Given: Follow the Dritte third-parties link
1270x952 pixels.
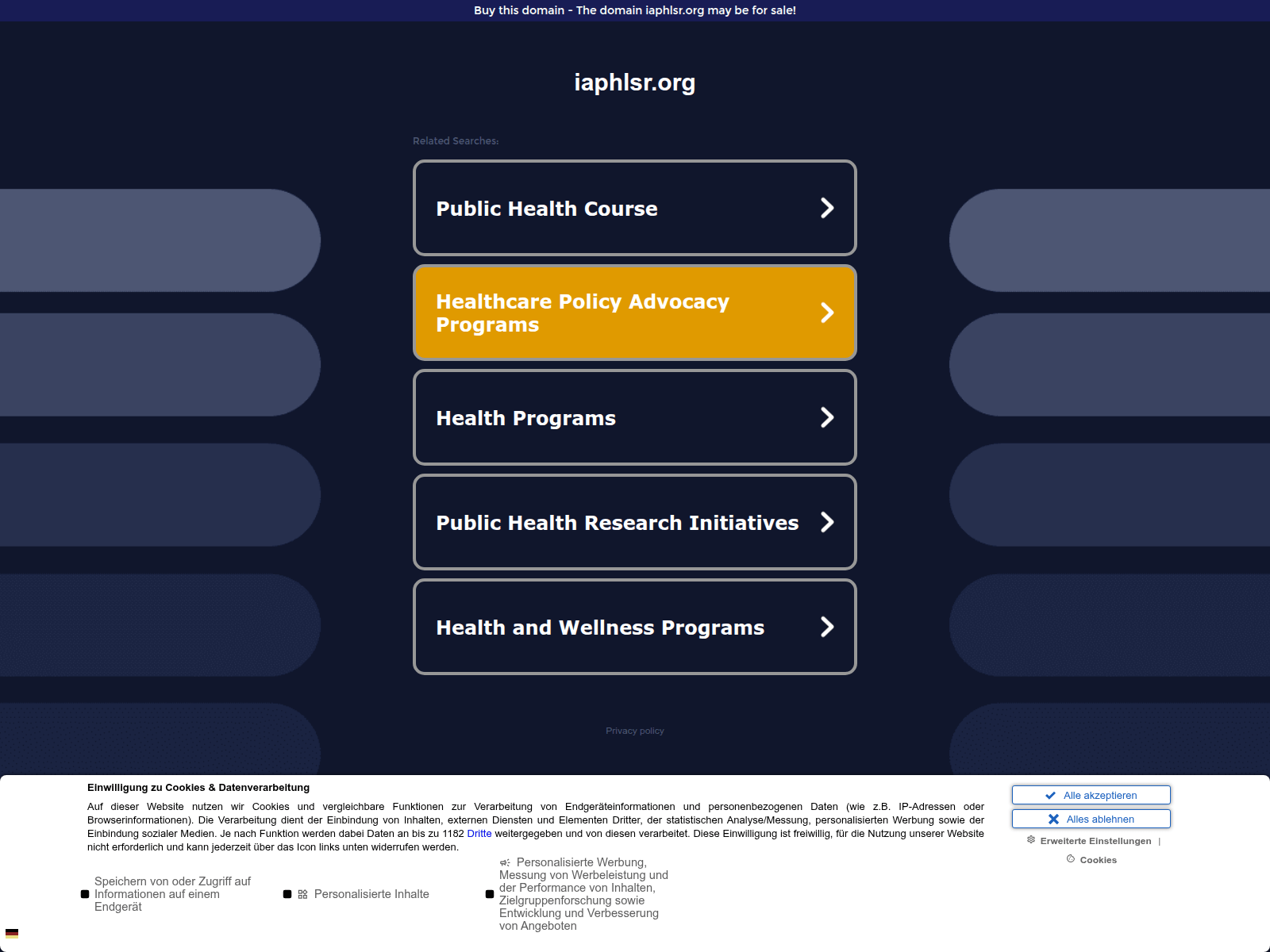Looking at the screenshot, I should 479,834.
